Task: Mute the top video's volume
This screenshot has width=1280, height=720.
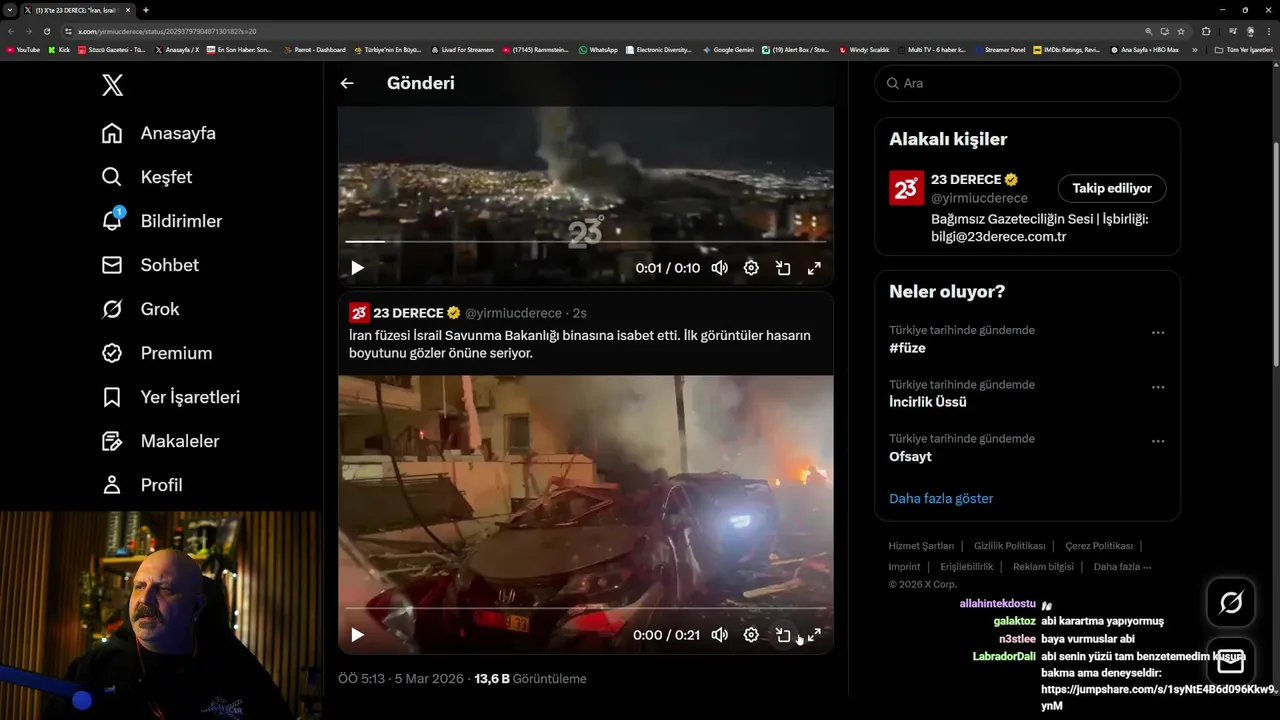Action: [x=719, y=268]
